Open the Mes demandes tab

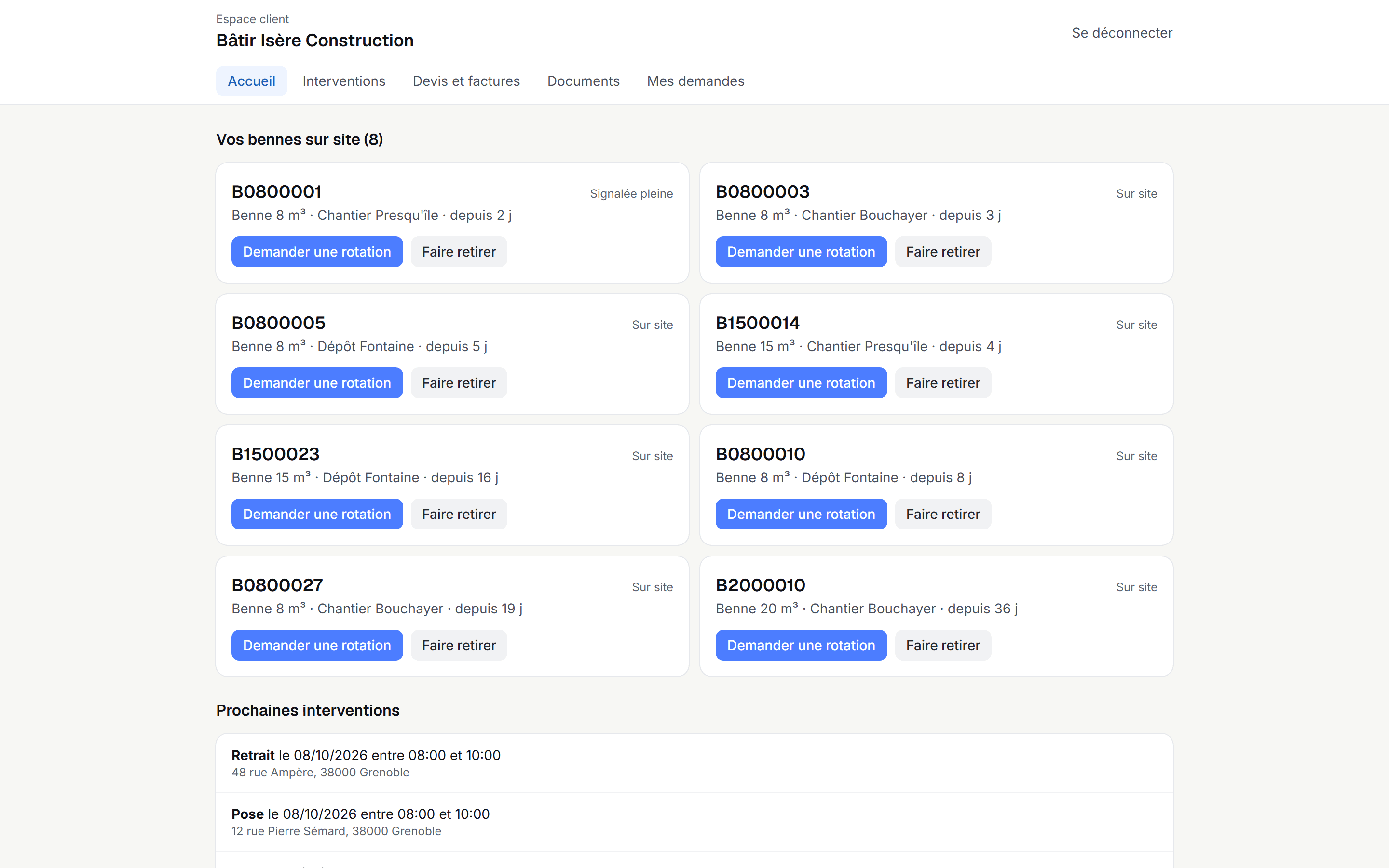(695, 81)
